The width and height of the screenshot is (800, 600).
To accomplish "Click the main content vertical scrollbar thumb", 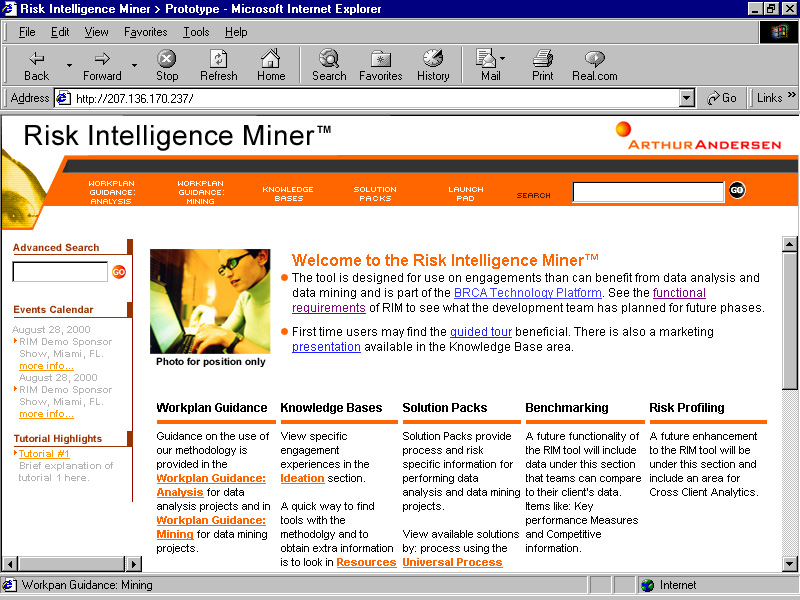I will pos(789,320).
